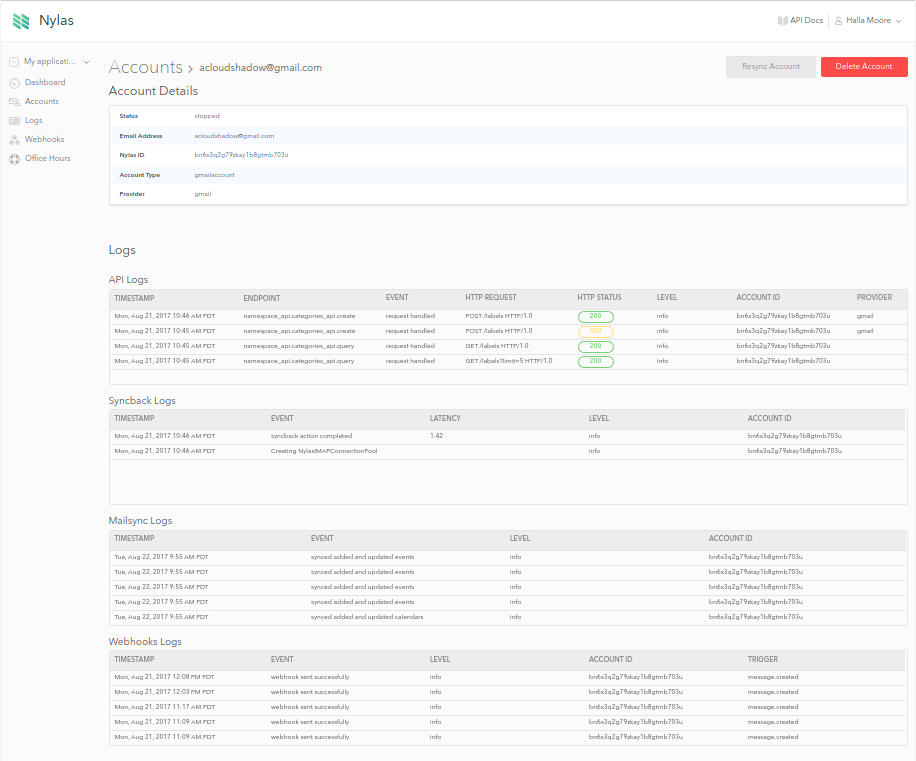
Task: Click the Webhooks Logs section heading
Action: coord(145,641)
